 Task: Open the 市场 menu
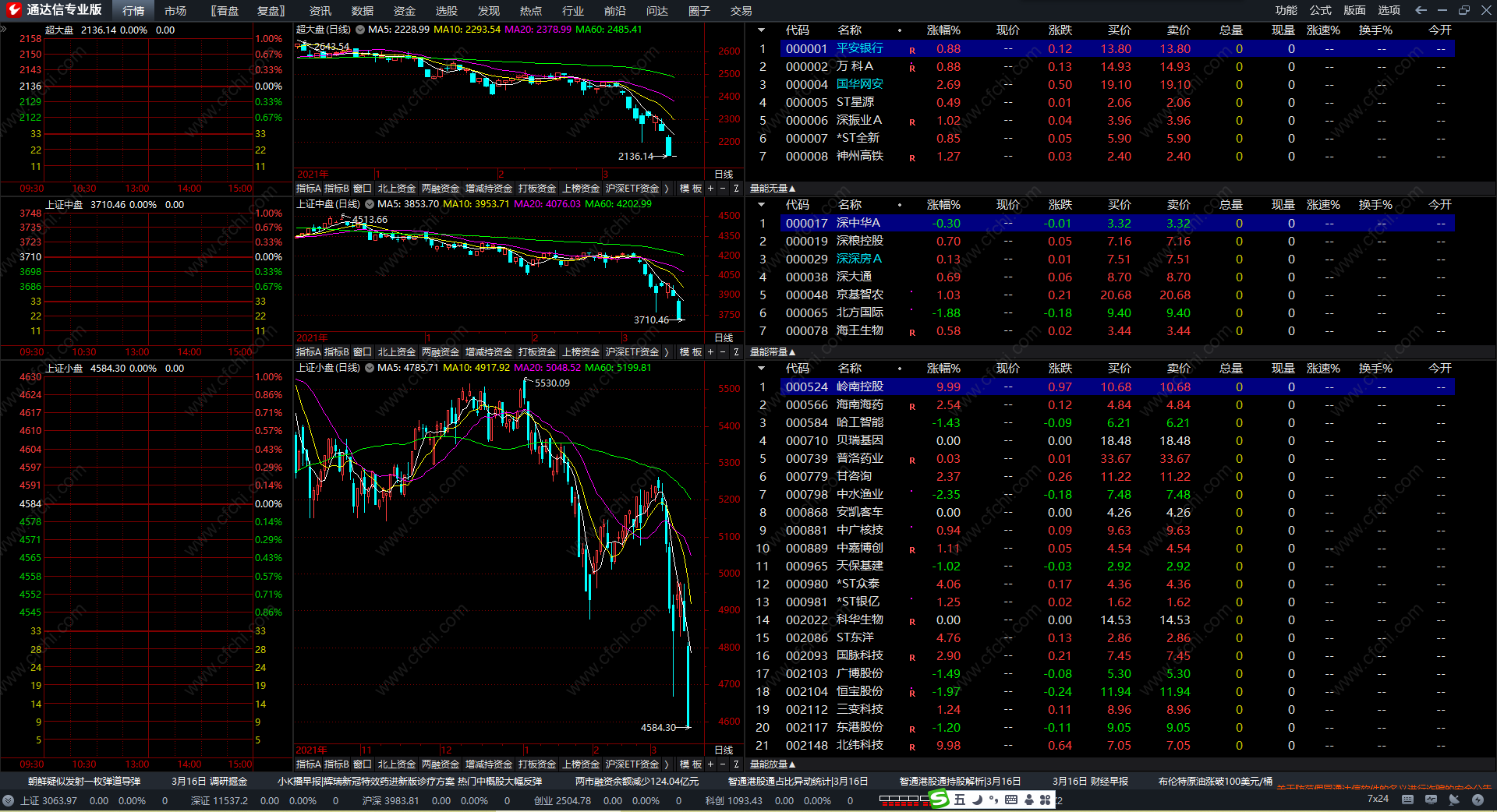[x=175, y=11]
